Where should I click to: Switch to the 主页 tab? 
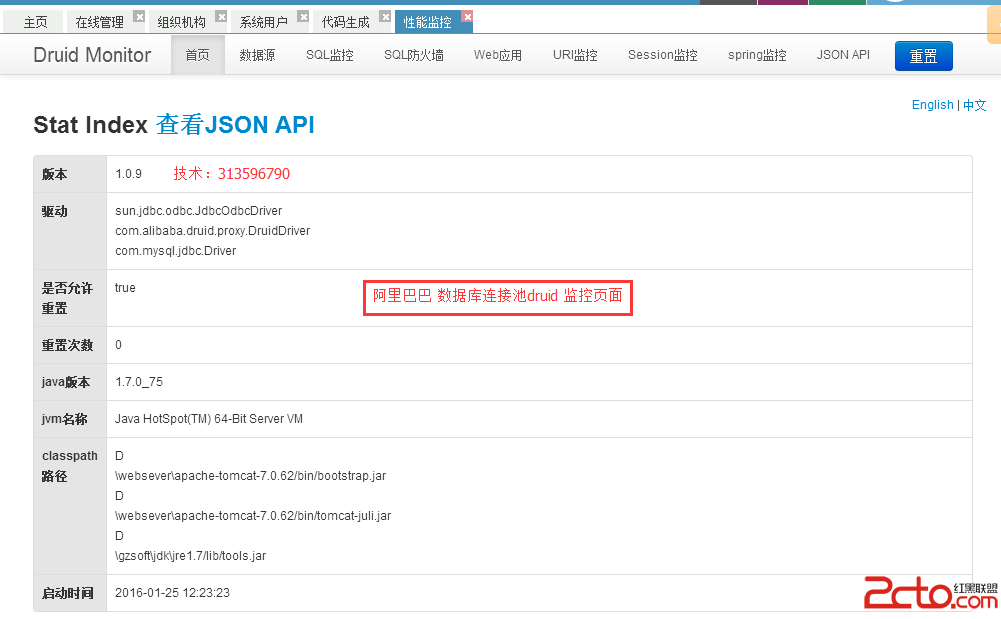(35, 22)
